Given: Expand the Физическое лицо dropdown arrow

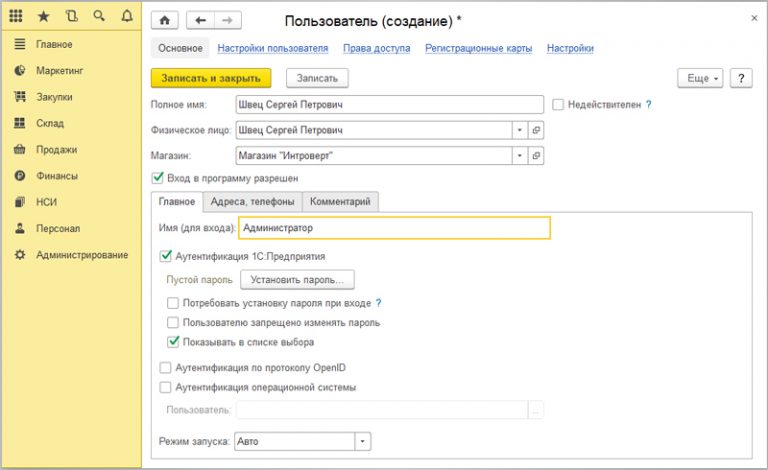Looking at the screenshot, I should [520, 130].
